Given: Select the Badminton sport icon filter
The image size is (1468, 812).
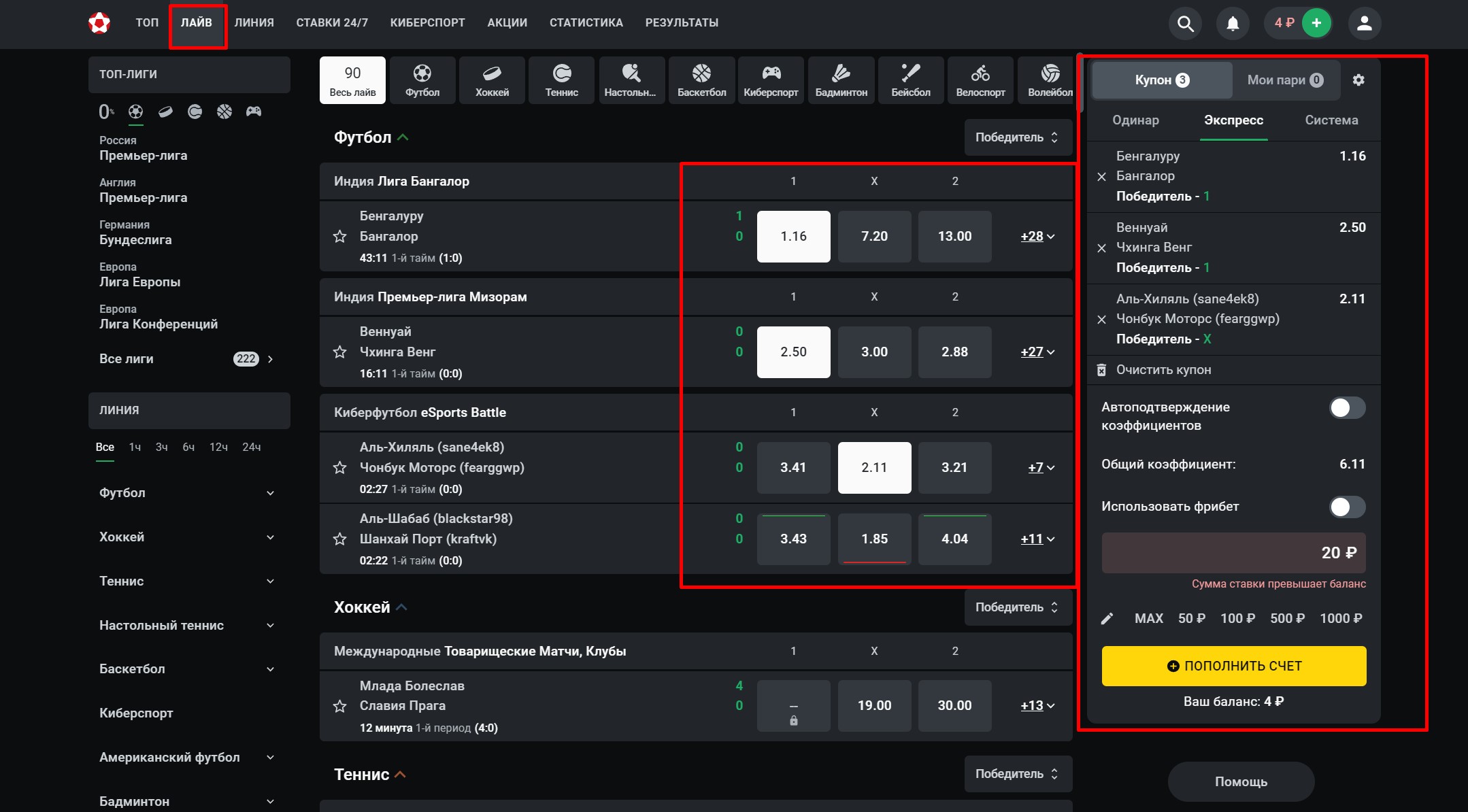Looking at the screenshot, I should (841, 80).
